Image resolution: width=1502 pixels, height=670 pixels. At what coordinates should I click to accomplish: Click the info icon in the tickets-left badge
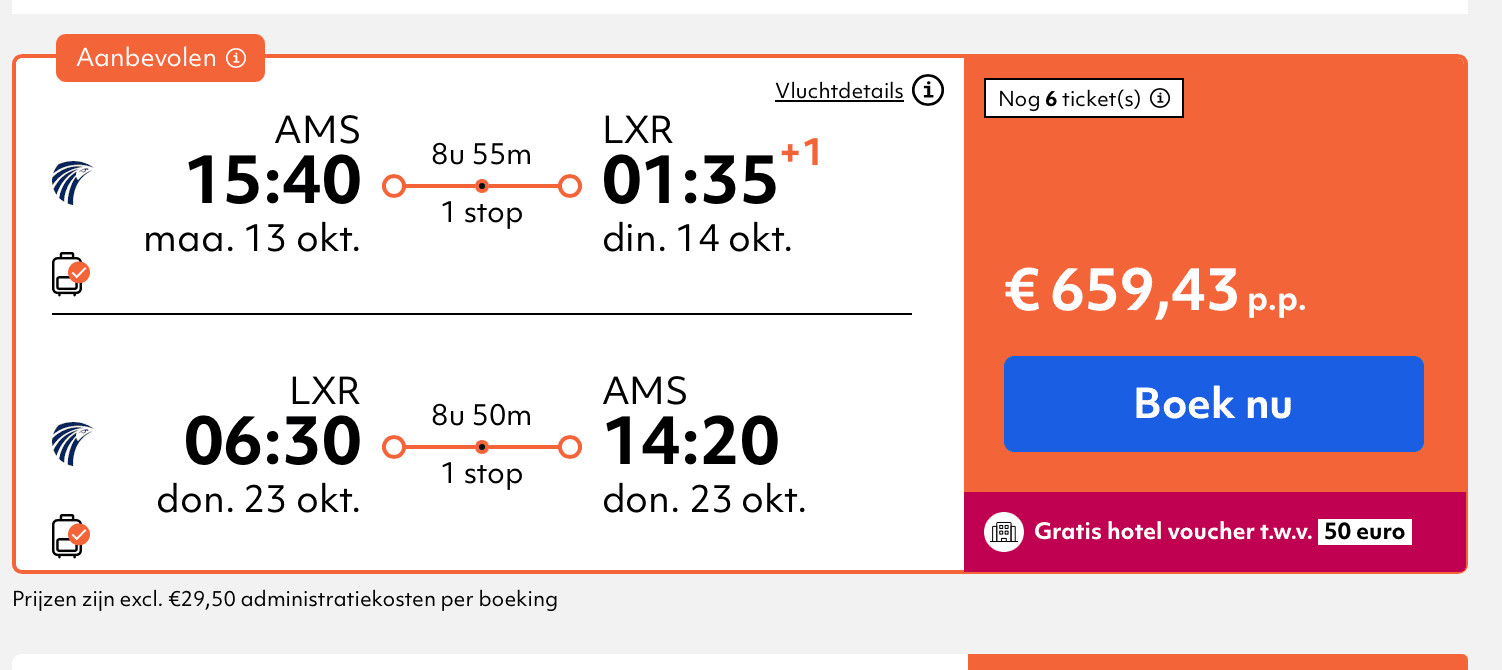[1160, 99]
